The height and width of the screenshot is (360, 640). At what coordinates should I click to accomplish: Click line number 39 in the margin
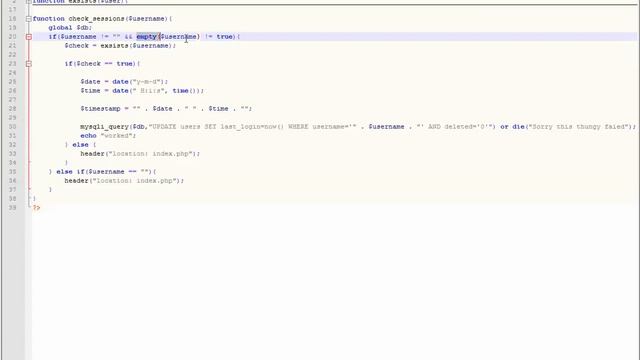click(x=12, y=207)
